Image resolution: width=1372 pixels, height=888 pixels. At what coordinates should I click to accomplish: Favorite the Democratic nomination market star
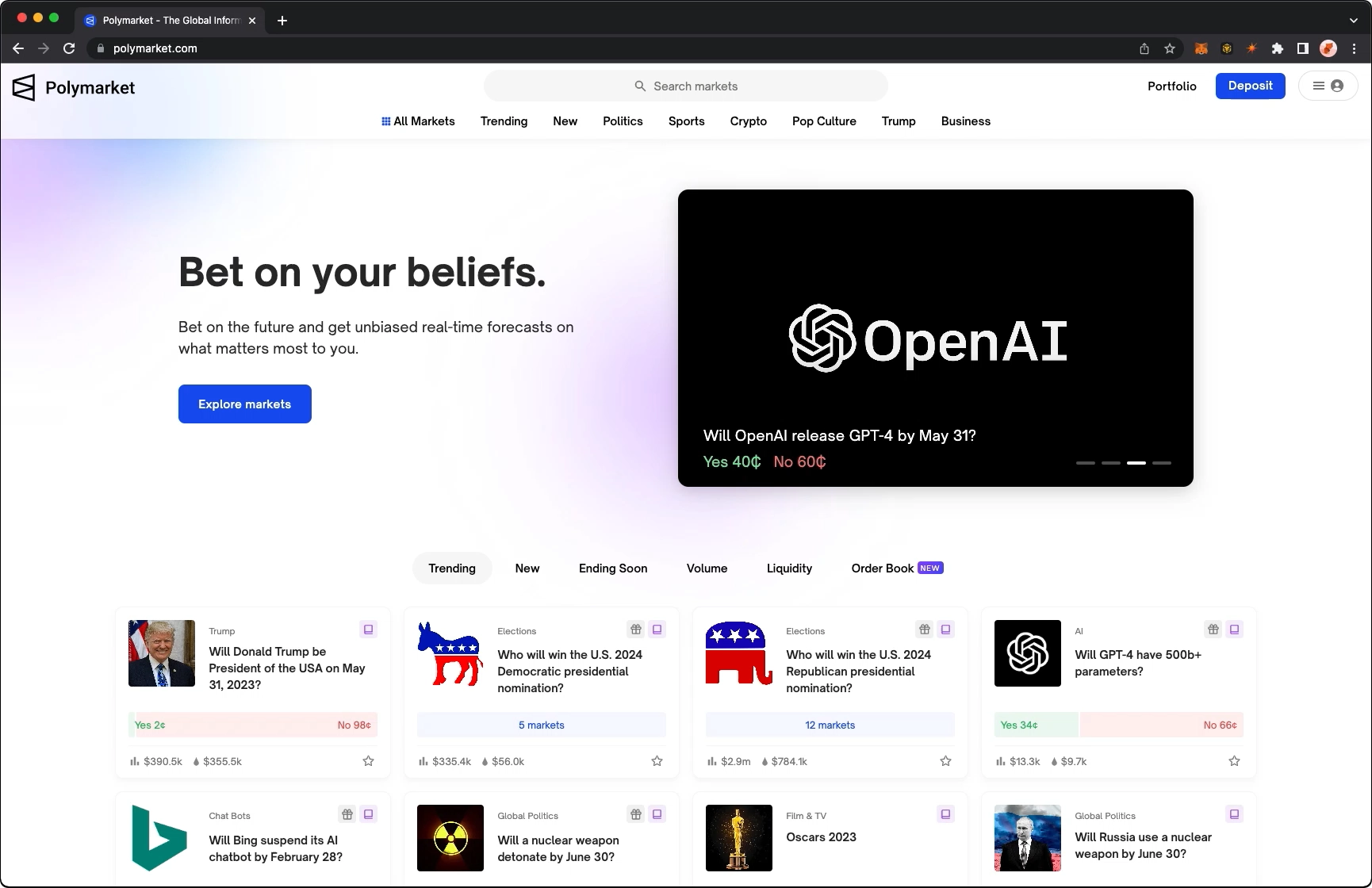657,761
